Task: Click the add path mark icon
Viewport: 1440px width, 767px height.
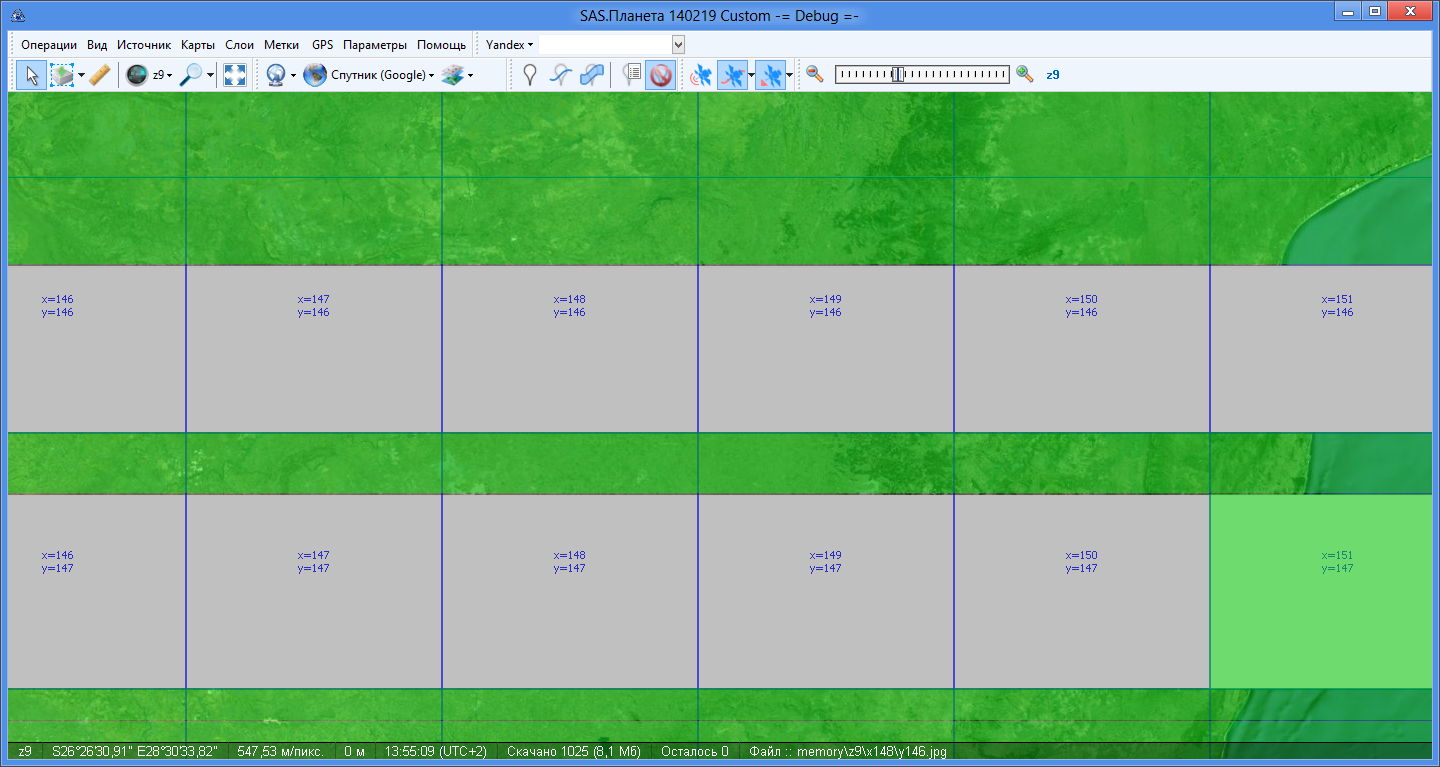Action: click(x=561, y=75)
